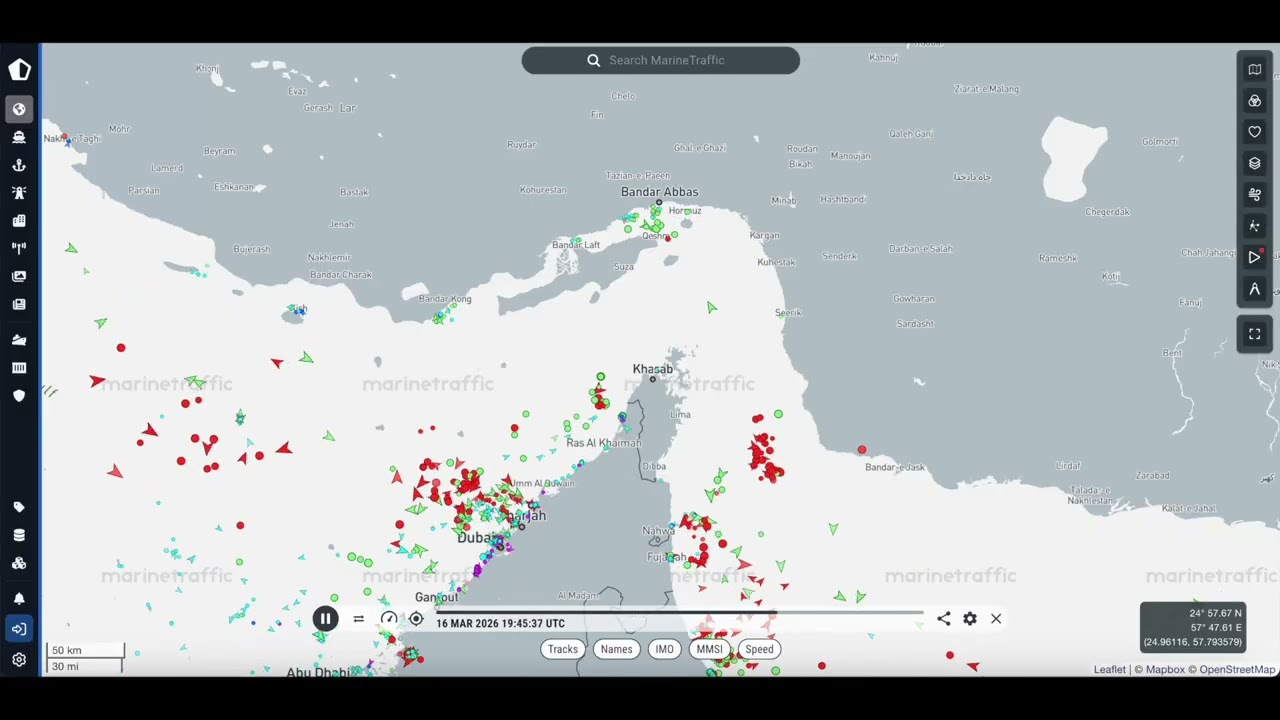Open my fleets heart icon
The height and width of the screenshot is (720, 1280).
pos(1255,132)
